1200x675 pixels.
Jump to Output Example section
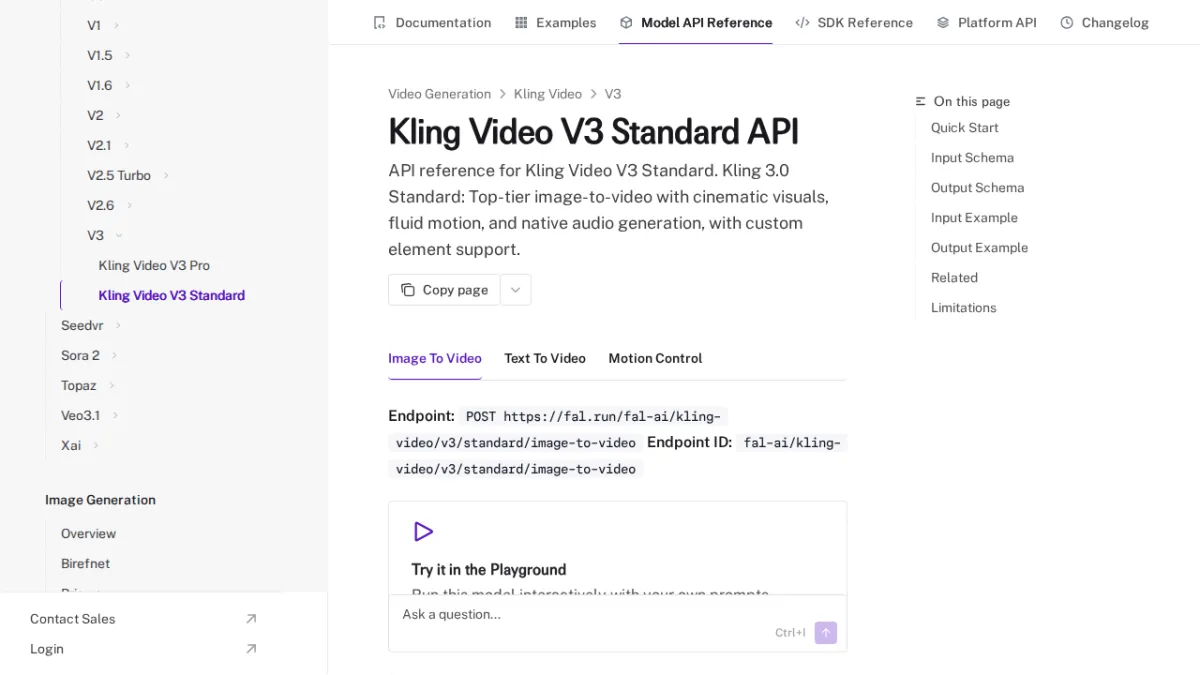coord(979,247)
